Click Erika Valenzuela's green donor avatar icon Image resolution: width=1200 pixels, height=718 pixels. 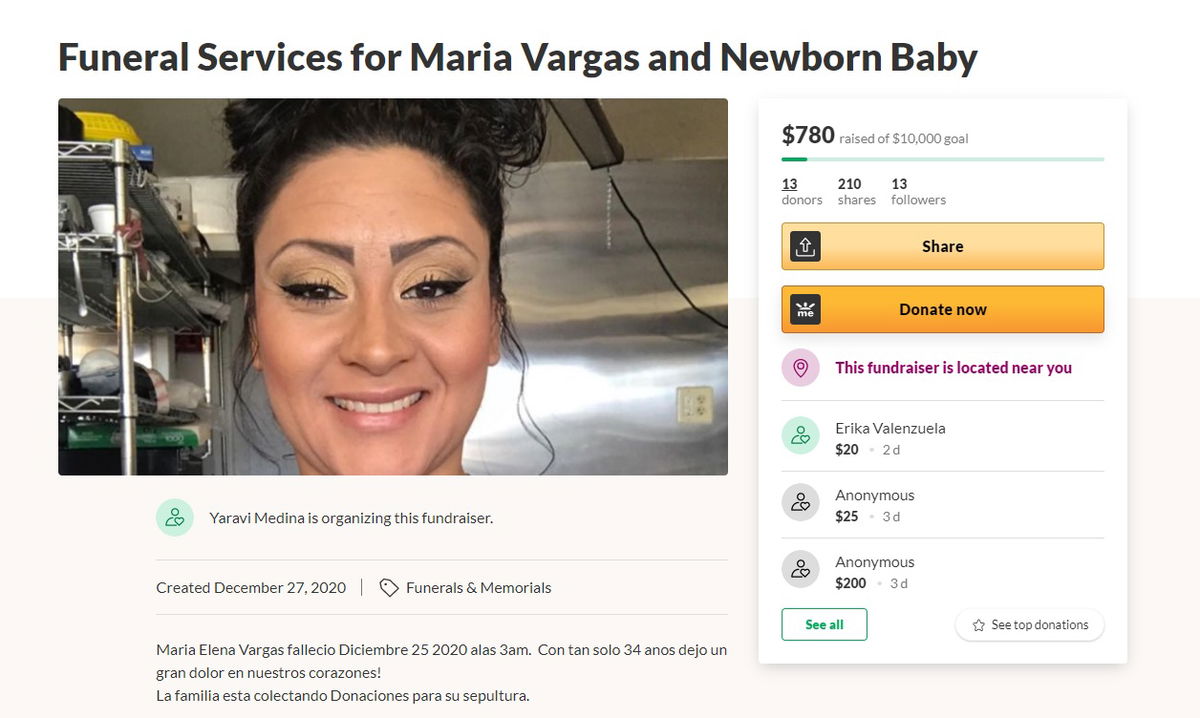(x=800, y=436)
